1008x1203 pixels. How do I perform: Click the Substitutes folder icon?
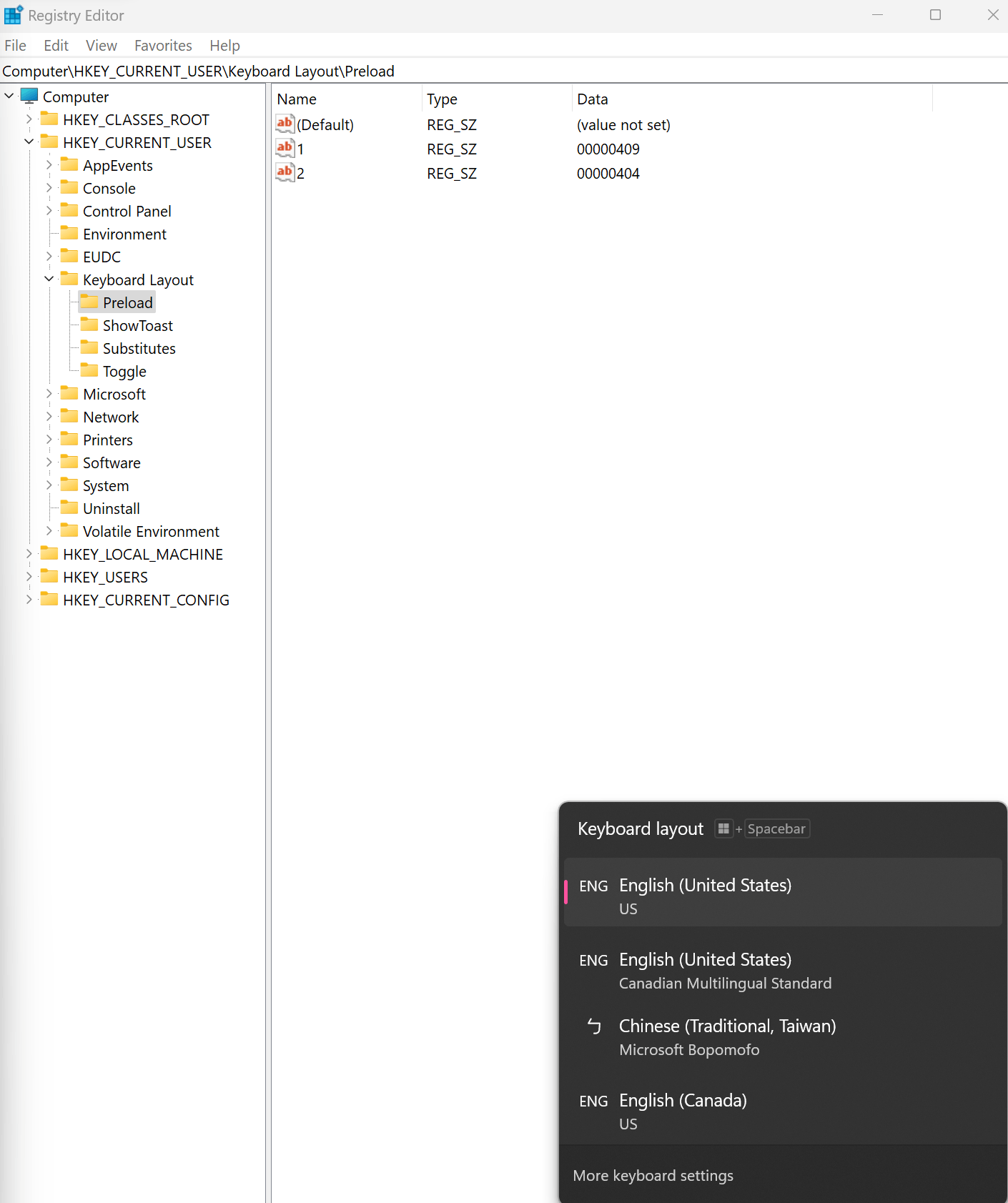tap(89, 347)
